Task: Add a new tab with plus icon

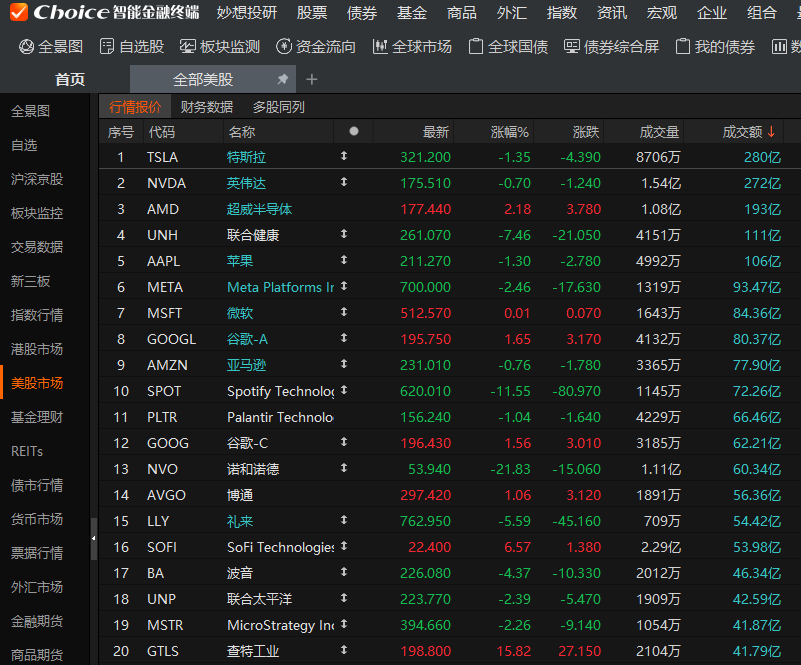Action: [x=312, y=80]
